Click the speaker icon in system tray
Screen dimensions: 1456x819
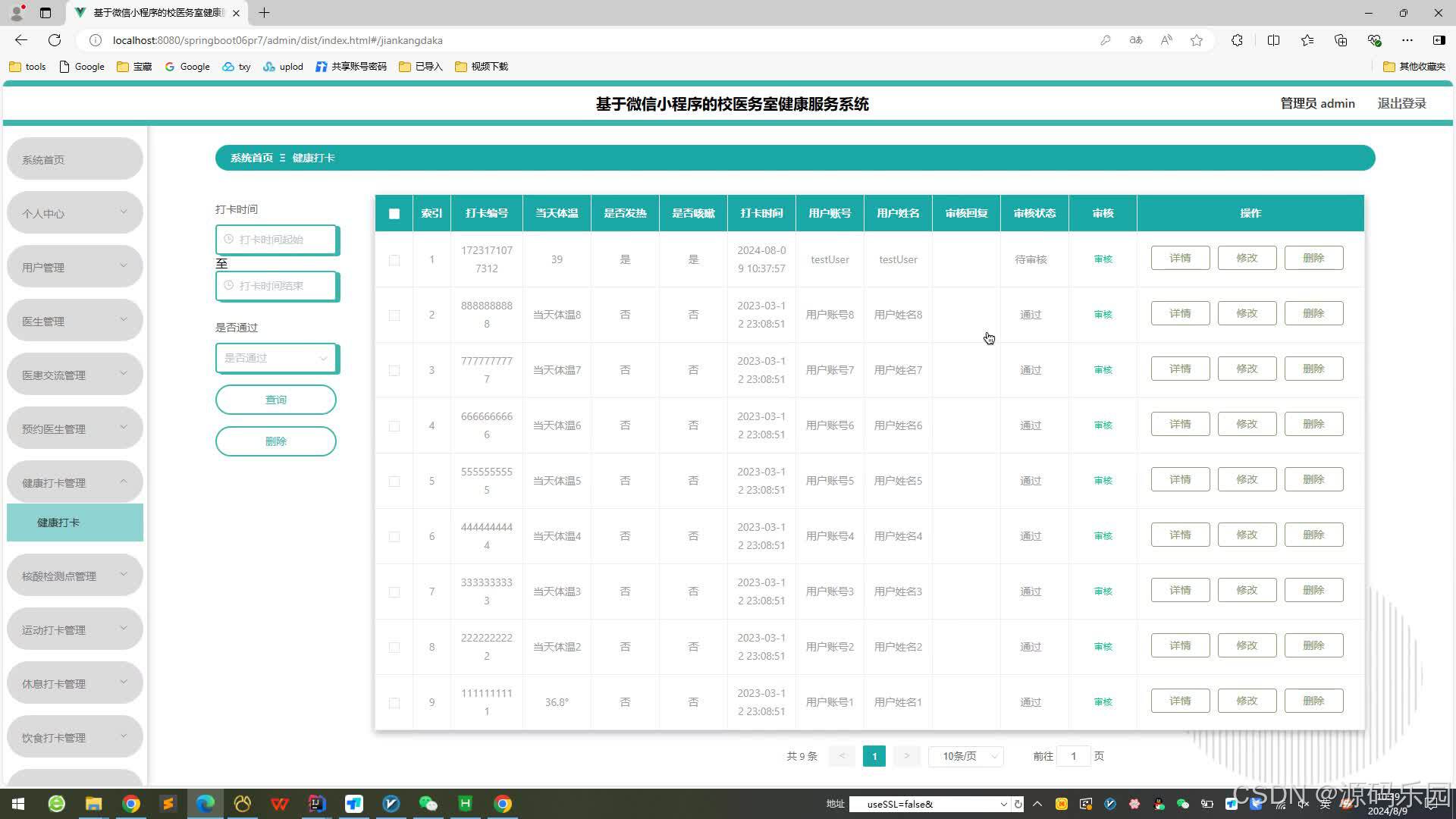pos(1303,803)
